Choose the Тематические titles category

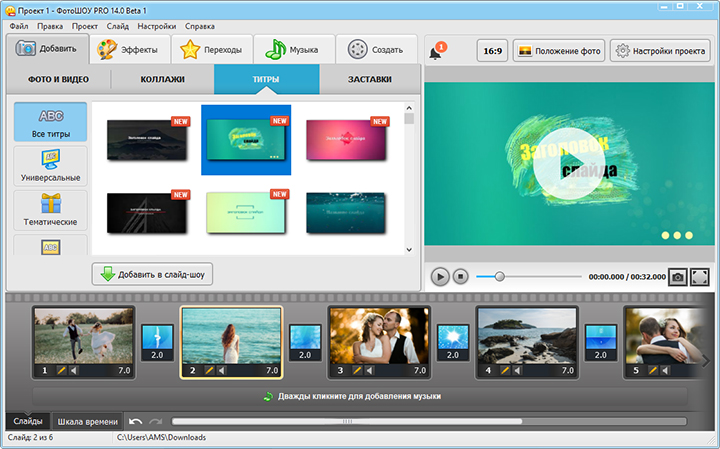point(50,211)
